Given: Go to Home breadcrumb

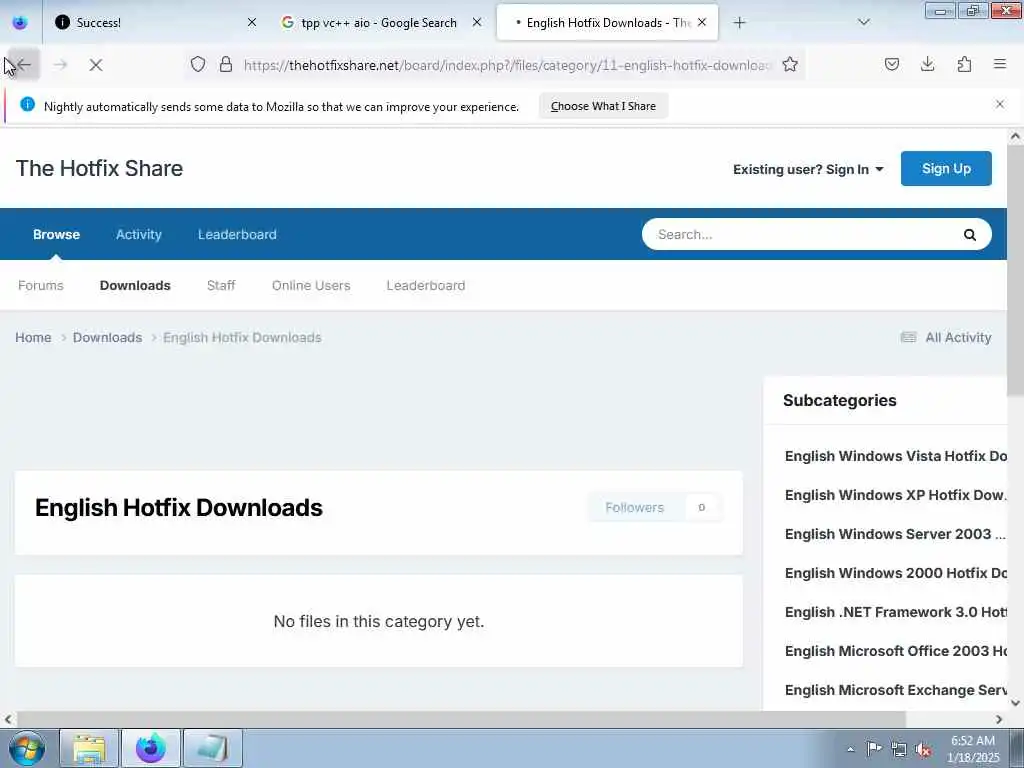Looking at the screenshot, I should (x=33, y=338).
